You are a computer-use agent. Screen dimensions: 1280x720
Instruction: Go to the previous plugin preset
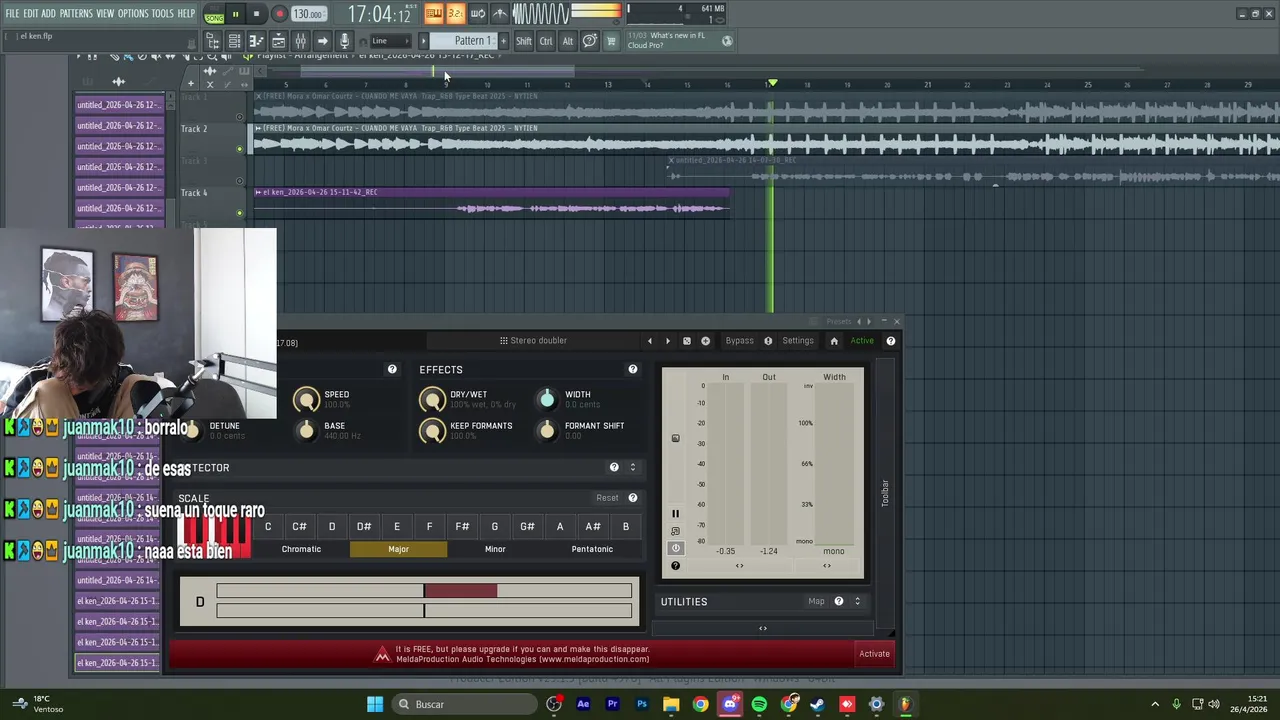[650, 341]
